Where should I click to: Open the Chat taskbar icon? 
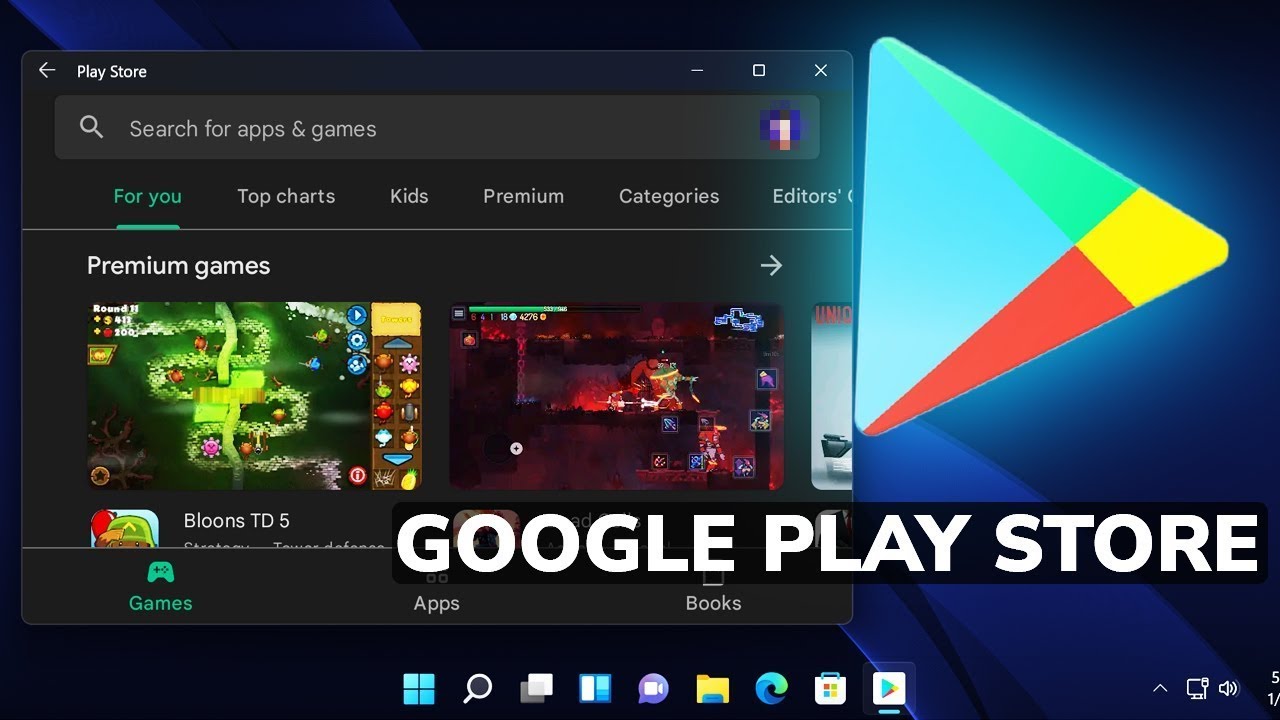click(x=653, y=688)
